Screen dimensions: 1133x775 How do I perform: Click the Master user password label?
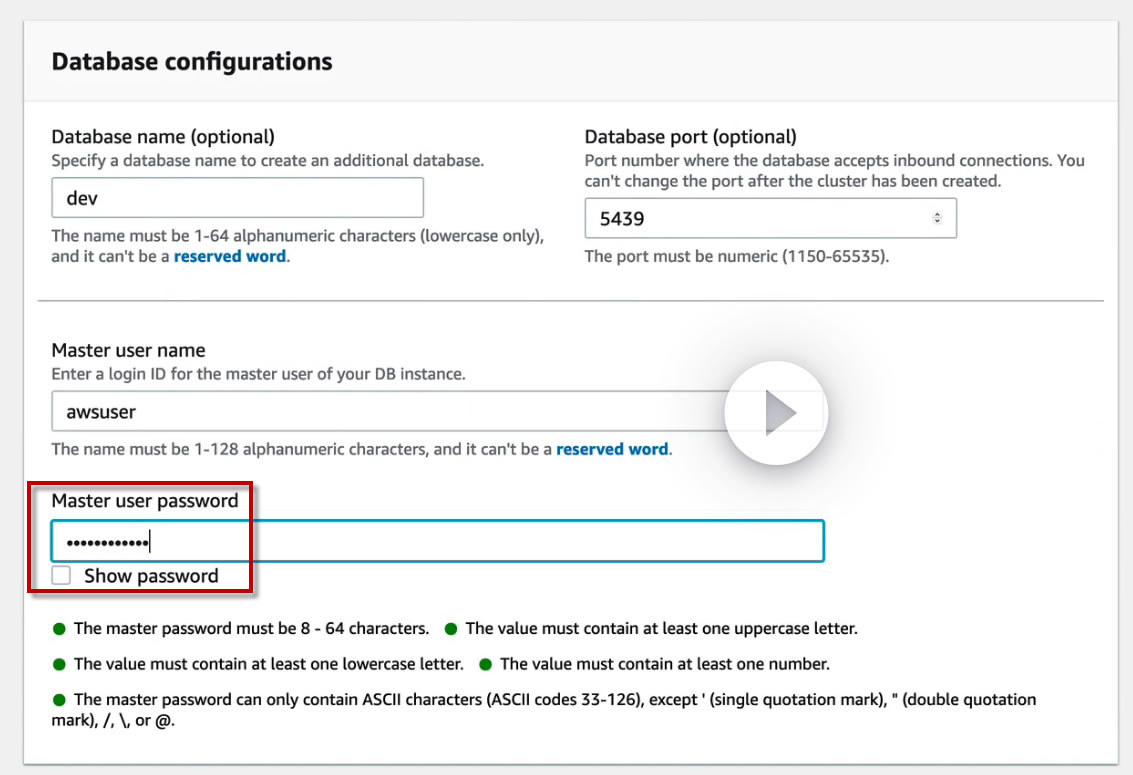tap(145, 500)
